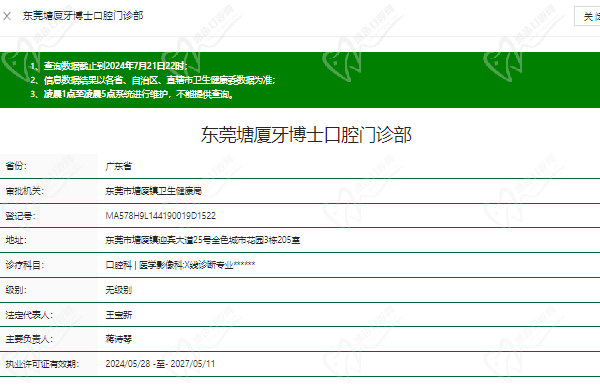Click address value 迎宾大道25号

(203, 240)
